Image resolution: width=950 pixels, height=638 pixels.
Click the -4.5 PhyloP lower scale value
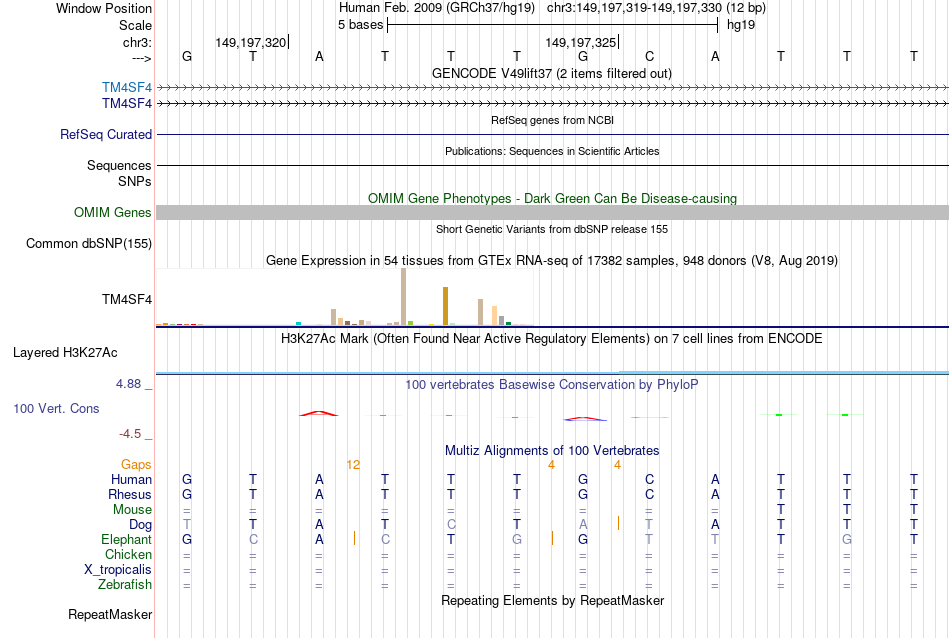(x=130, y=434)
